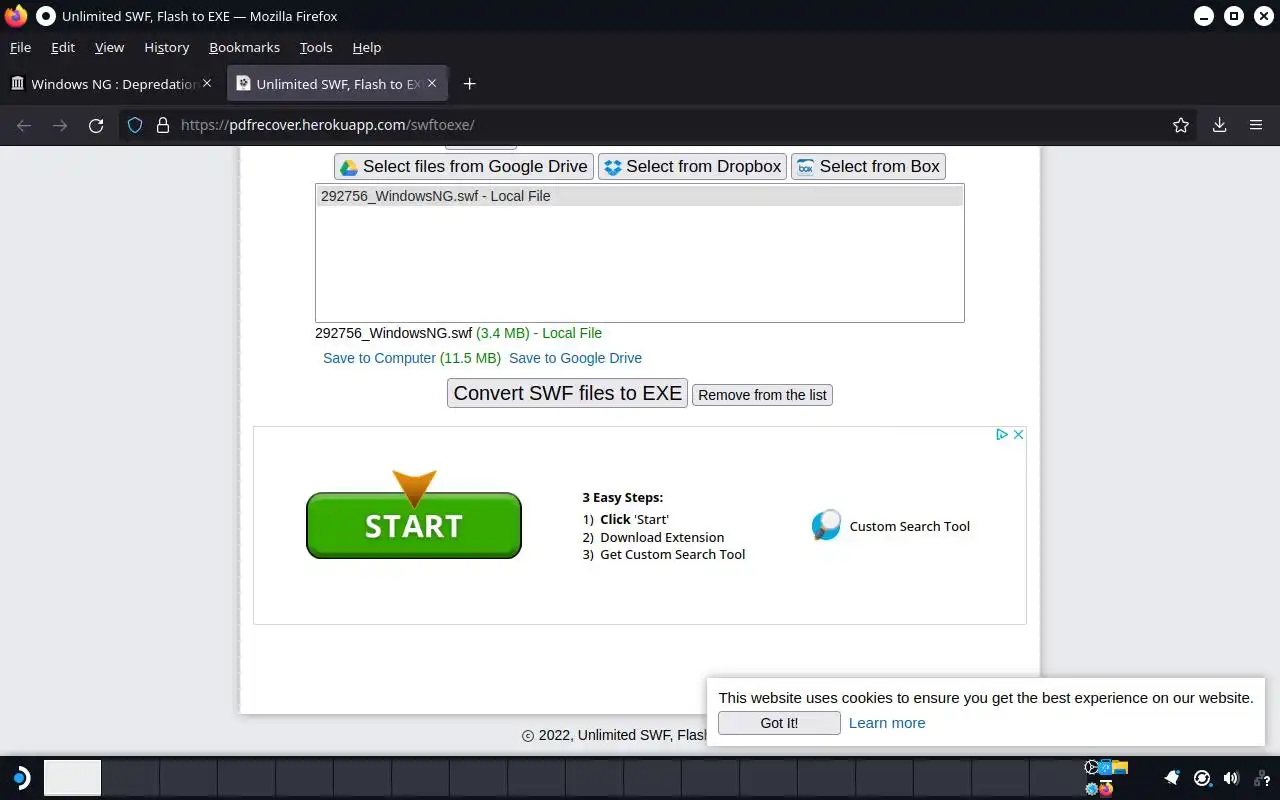Viewport: 1280px width, 800px height.
Task: Click the Custom Search Tool ad text
Action: [x=910, y=526]
